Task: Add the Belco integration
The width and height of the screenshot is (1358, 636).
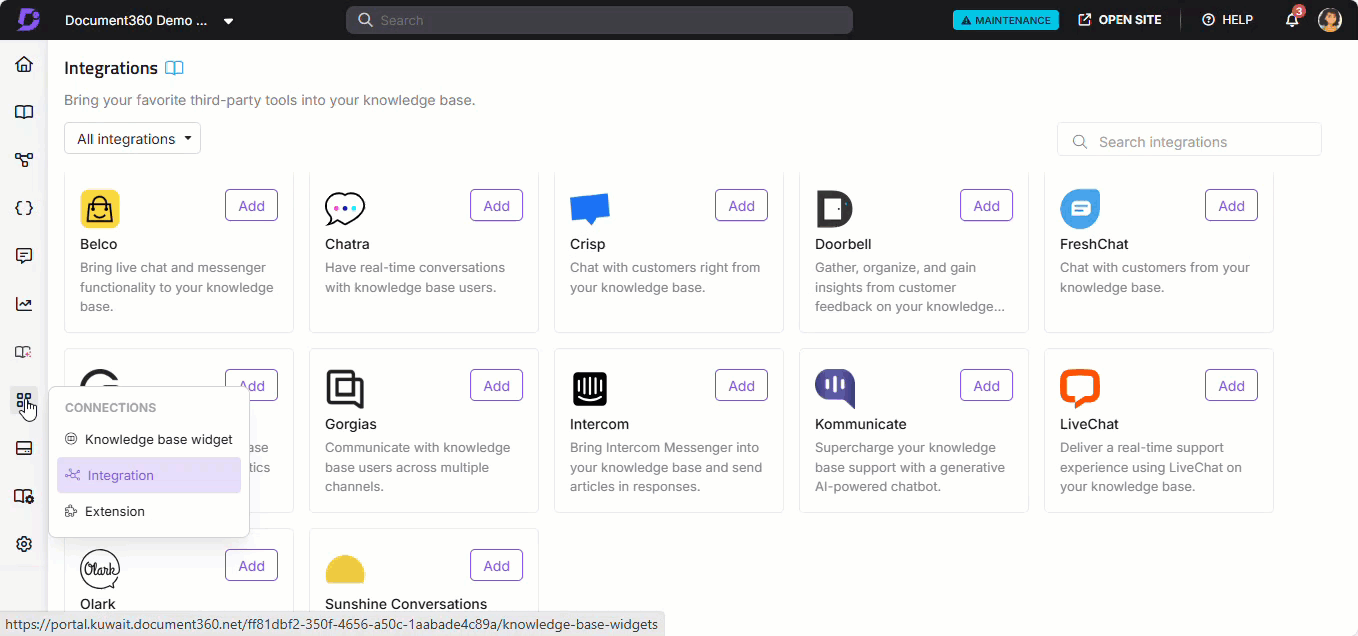Action: point(251,206)
